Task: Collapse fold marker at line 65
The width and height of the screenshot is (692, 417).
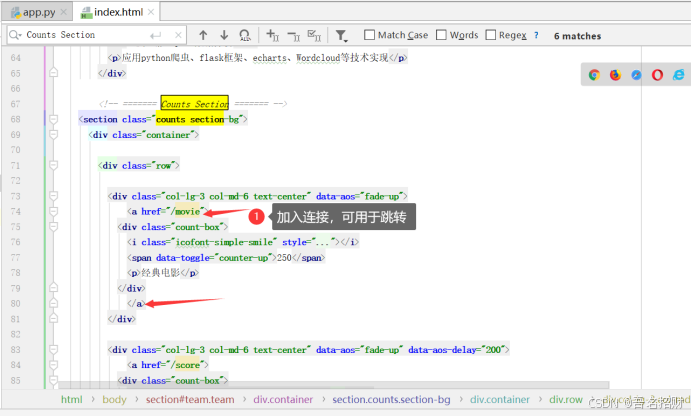Action: [x=53, y=72]
